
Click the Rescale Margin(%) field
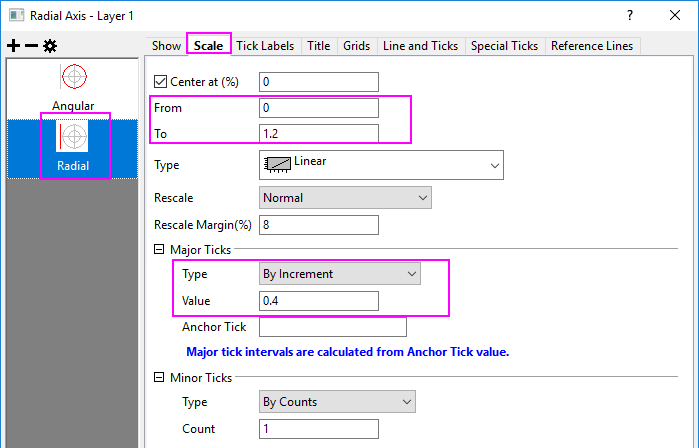[318, 225]
